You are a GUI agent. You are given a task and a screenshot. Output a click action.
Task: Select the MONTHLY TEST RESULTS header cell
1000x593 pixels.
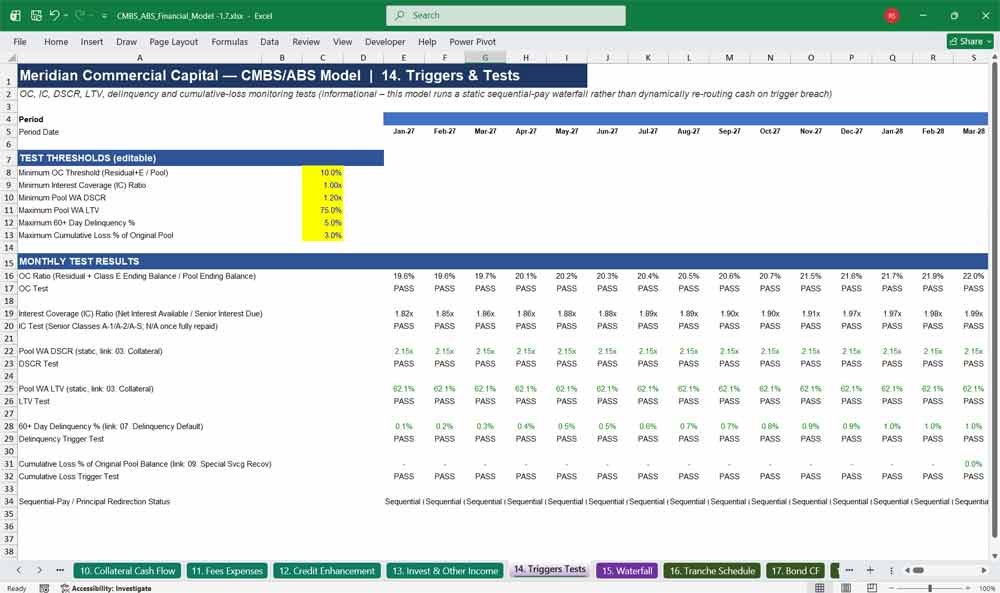(503, 261)
